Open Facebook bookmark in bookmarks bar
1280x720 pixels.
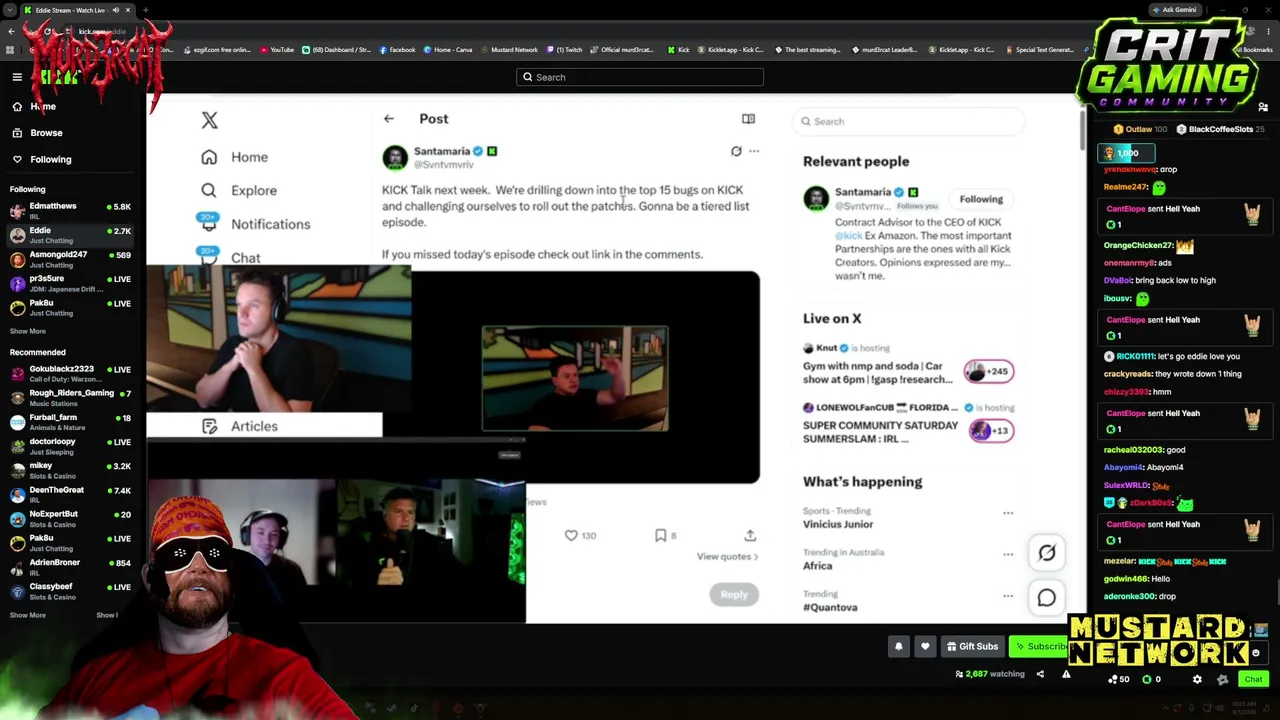coord(397,50)
